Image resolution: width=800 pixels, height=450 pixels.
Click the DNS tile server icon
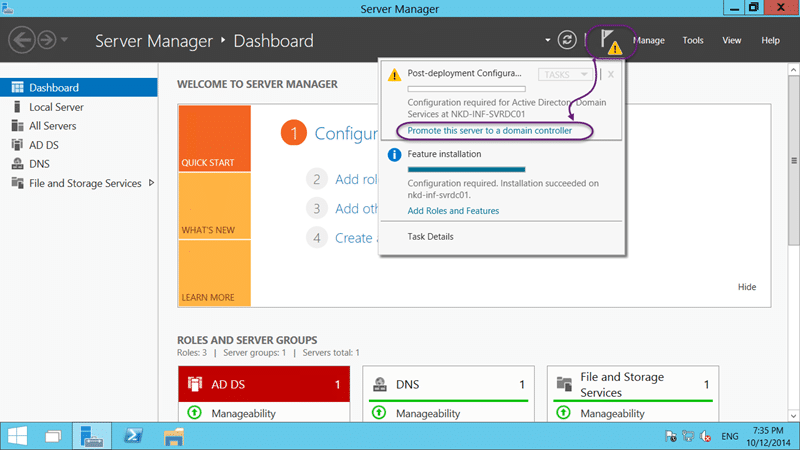click(x=380, y=384)
